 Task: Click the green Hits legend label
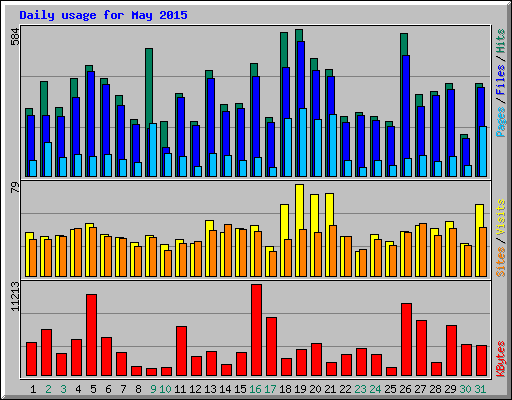[501, 41]
